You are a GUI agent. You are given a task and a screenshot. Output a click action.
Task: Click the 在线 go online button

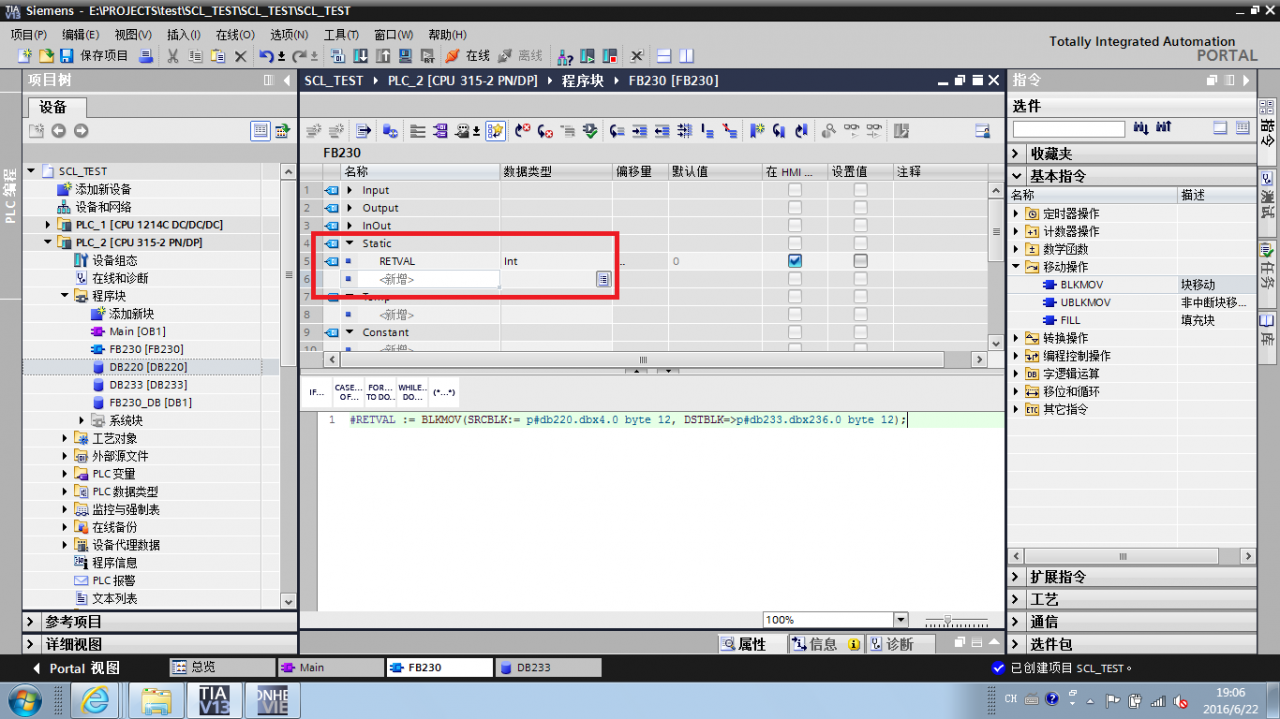[468, 56]
